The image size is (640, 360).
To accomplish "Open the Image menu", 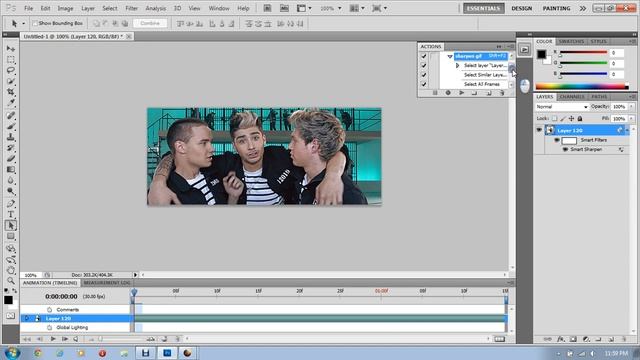I will click(65, 8).
